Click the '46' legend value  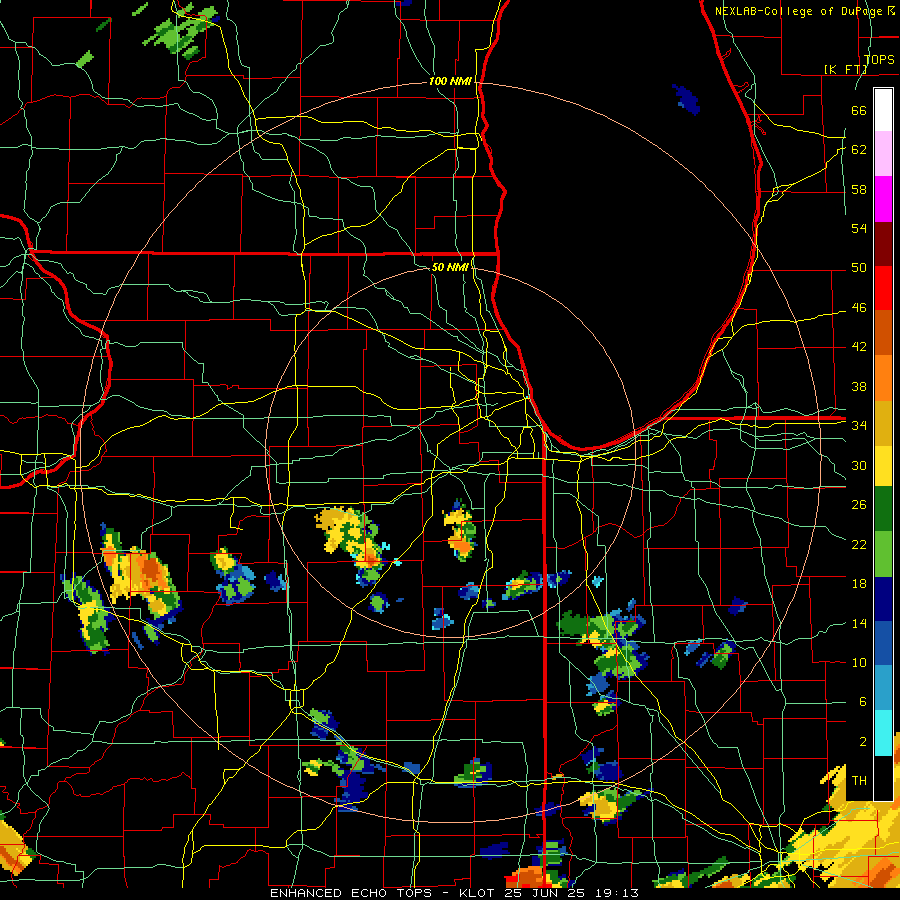tap(859, 307)
